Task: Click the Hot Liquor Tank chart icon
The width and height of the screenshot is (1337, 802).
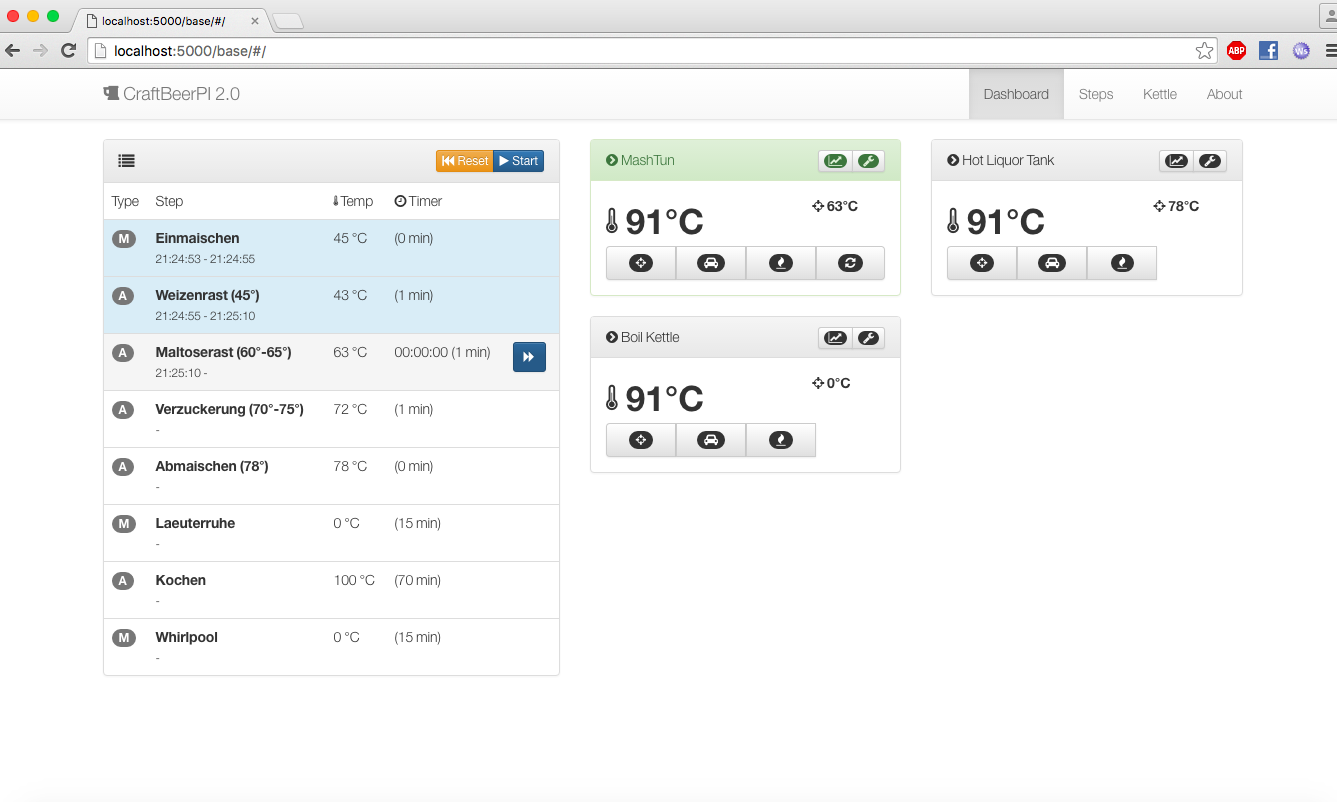Action: (x=1175, y=161)
